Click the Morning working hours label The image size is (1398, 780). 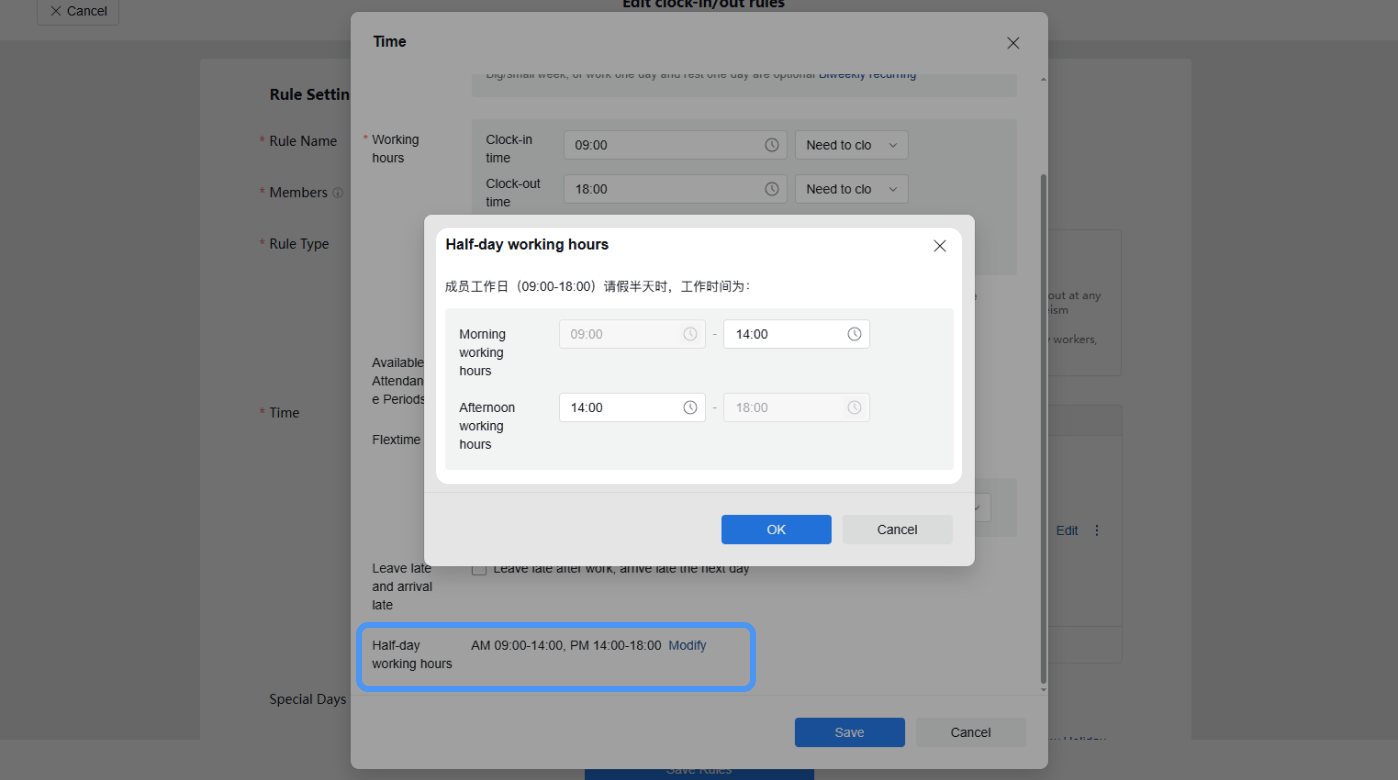point(482,353)
